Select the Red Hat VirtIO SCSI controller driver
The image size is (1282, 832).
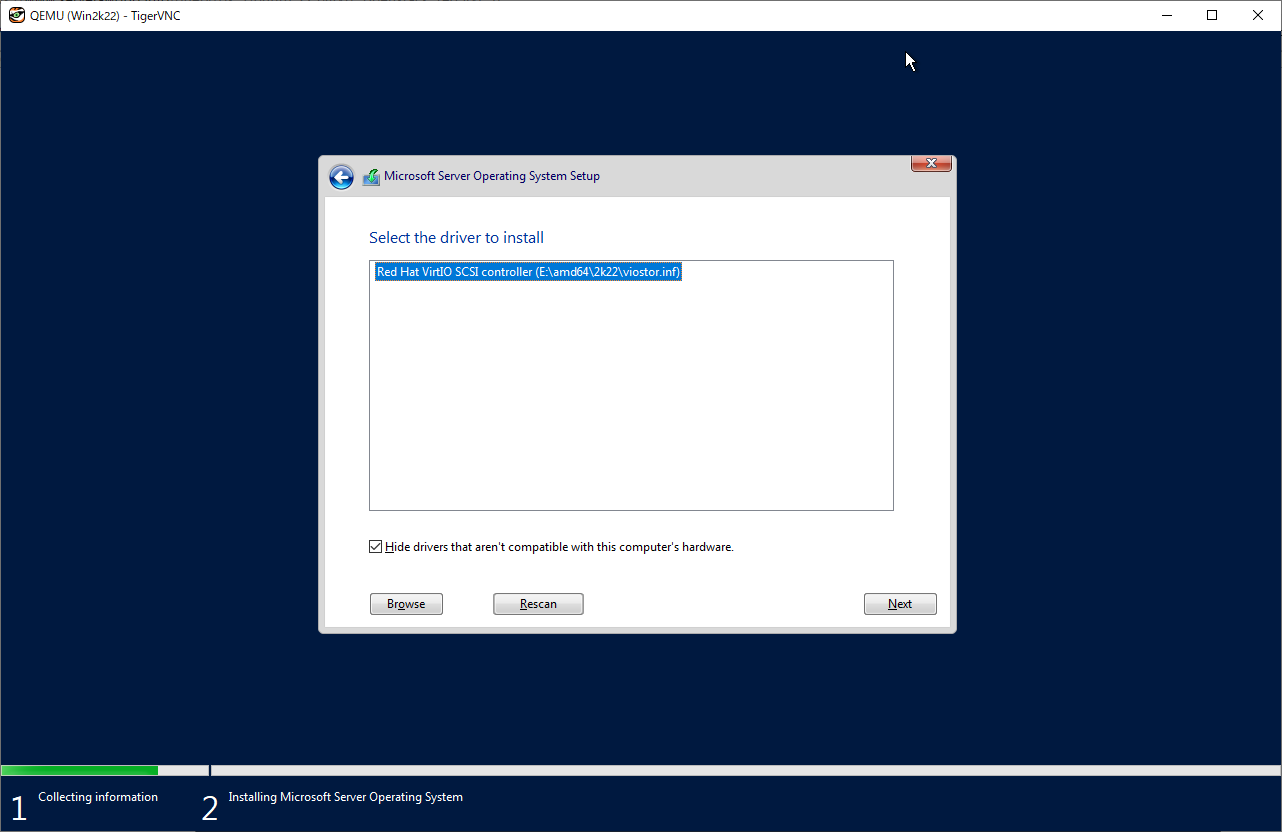[528, 272]
